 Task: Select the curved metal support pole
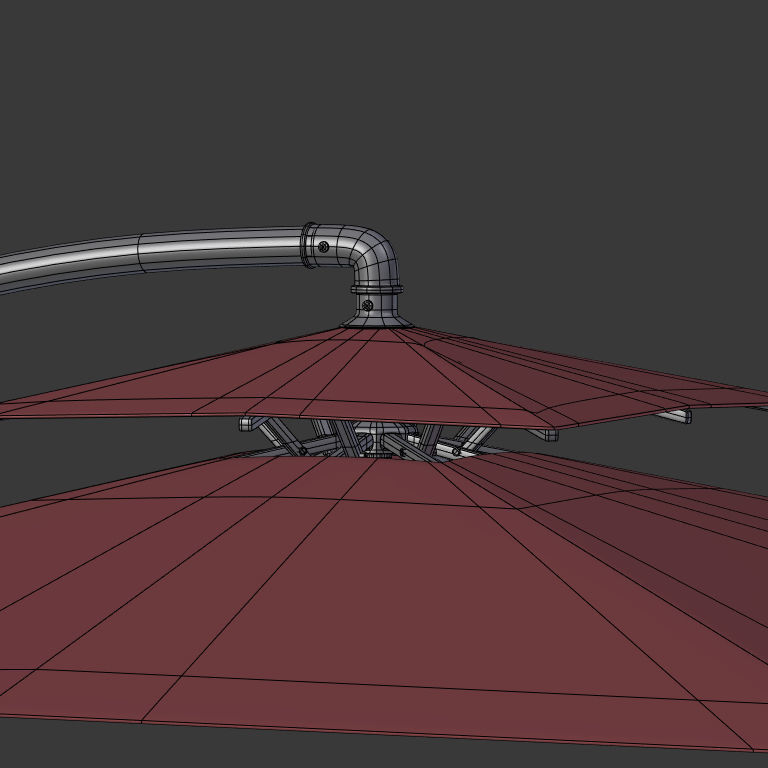click(152, 257)
